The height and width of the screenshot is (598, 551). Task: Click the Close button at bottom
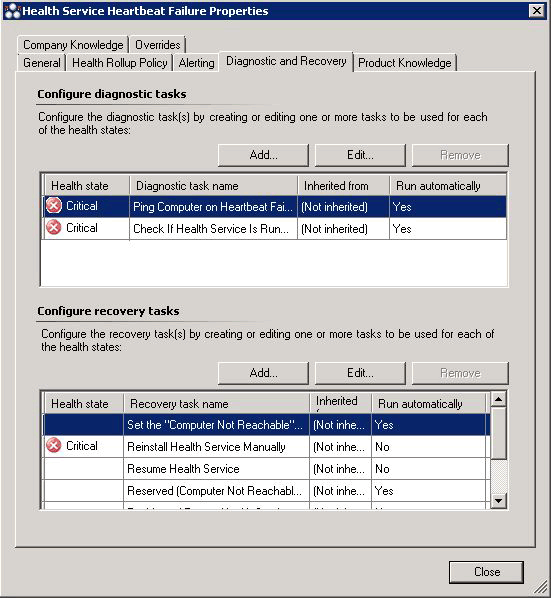tap(486, 572)
